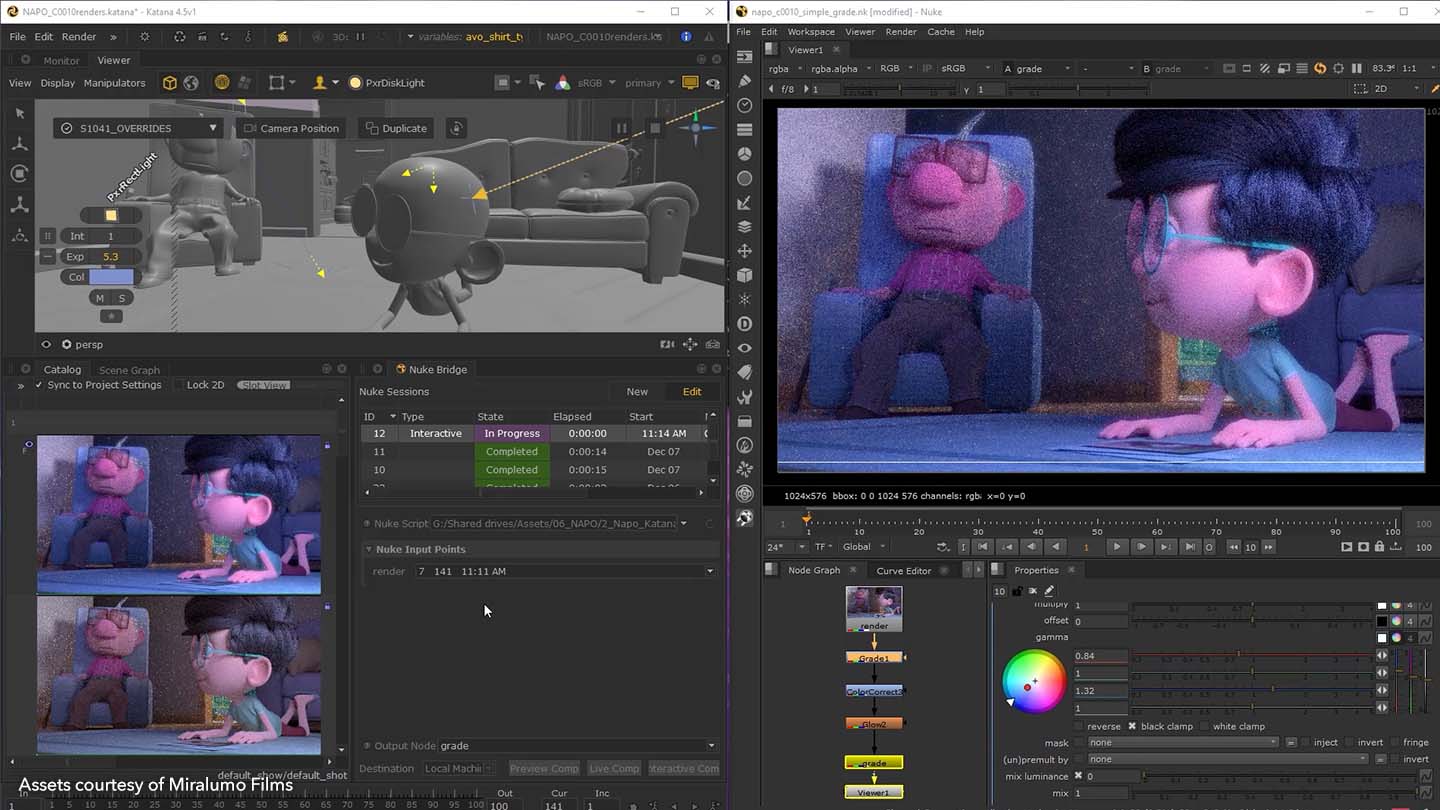
Task: Open the rgba channels dropdown in Nuke viewer
Action: (x=785, y=68)
